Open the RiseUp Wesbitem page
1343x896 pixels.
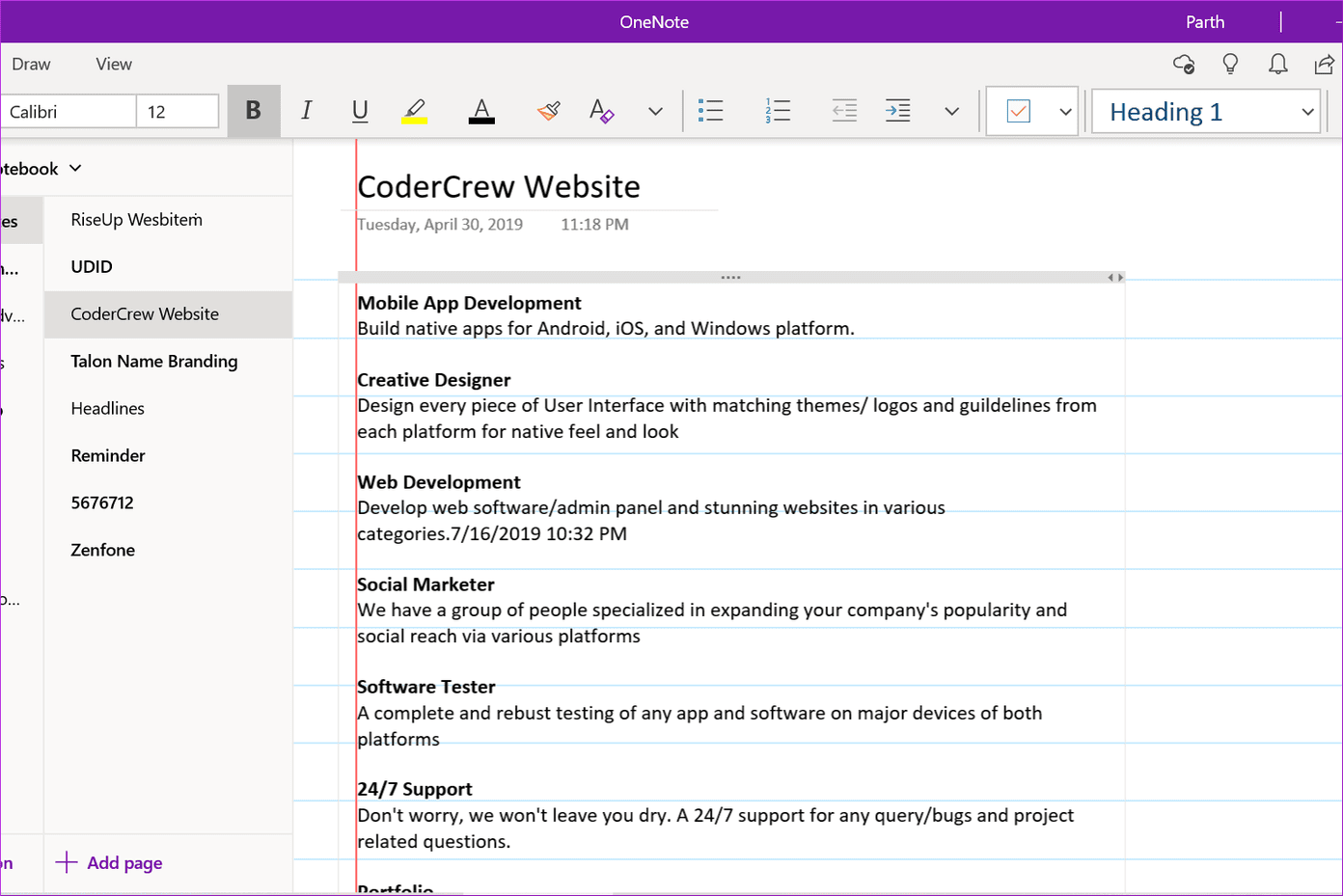tap(168, 220)
